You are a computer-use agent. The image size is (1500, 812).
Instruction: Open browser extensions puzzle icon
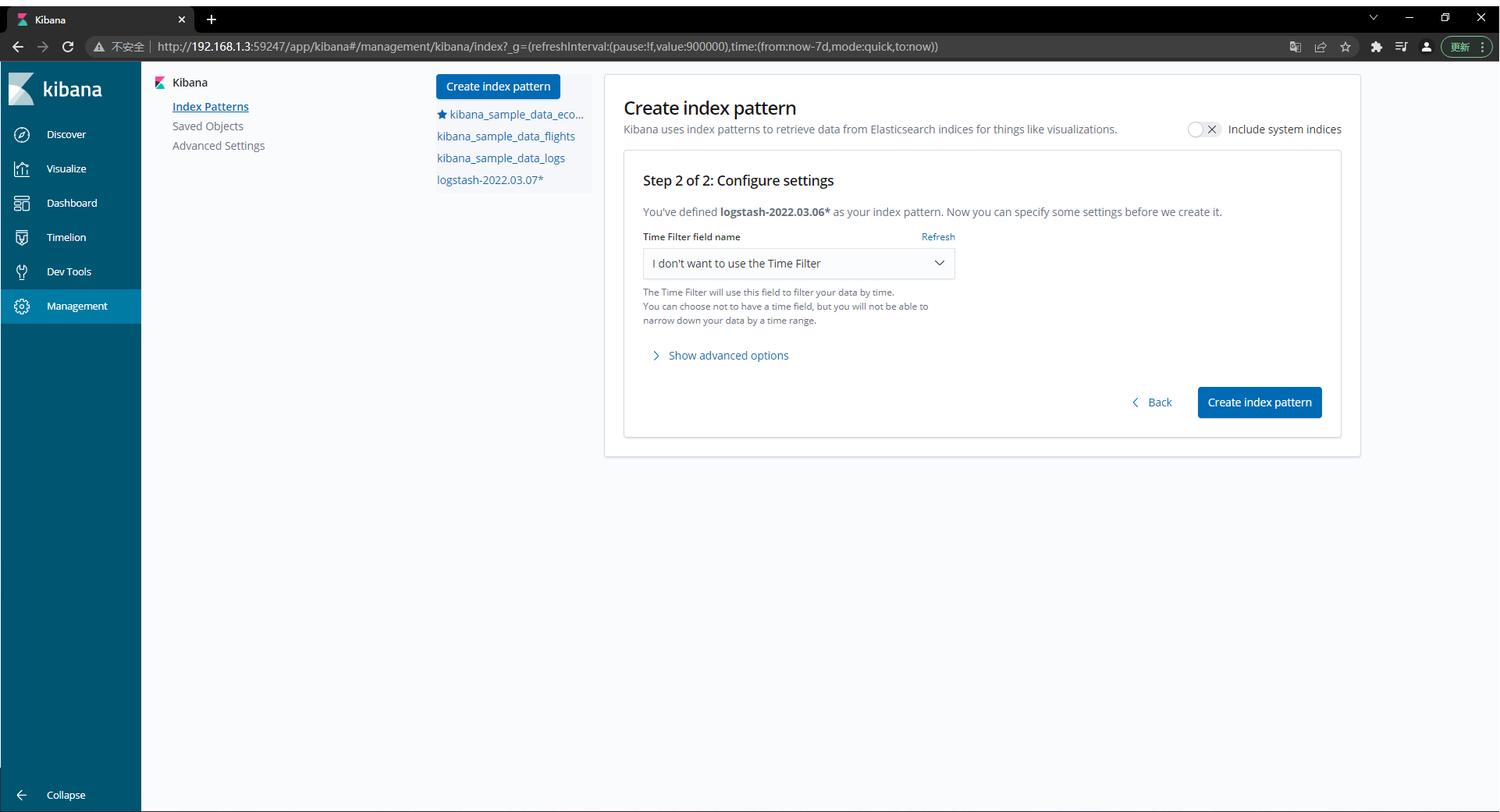pyautogui.click(x=1377, y=47)
